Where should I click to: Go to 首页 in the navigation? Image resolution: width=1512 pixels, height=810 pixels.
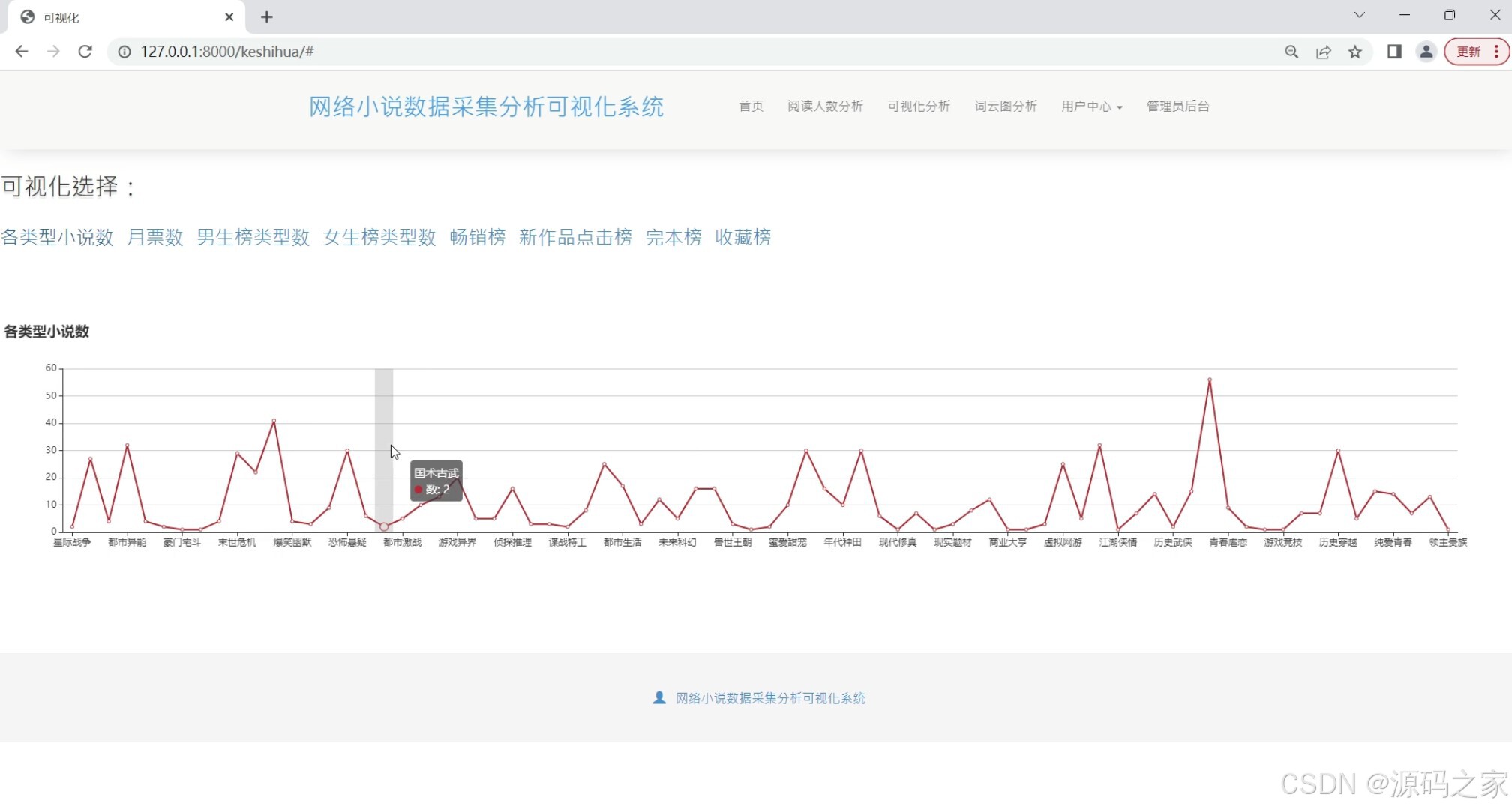[751, 106]
